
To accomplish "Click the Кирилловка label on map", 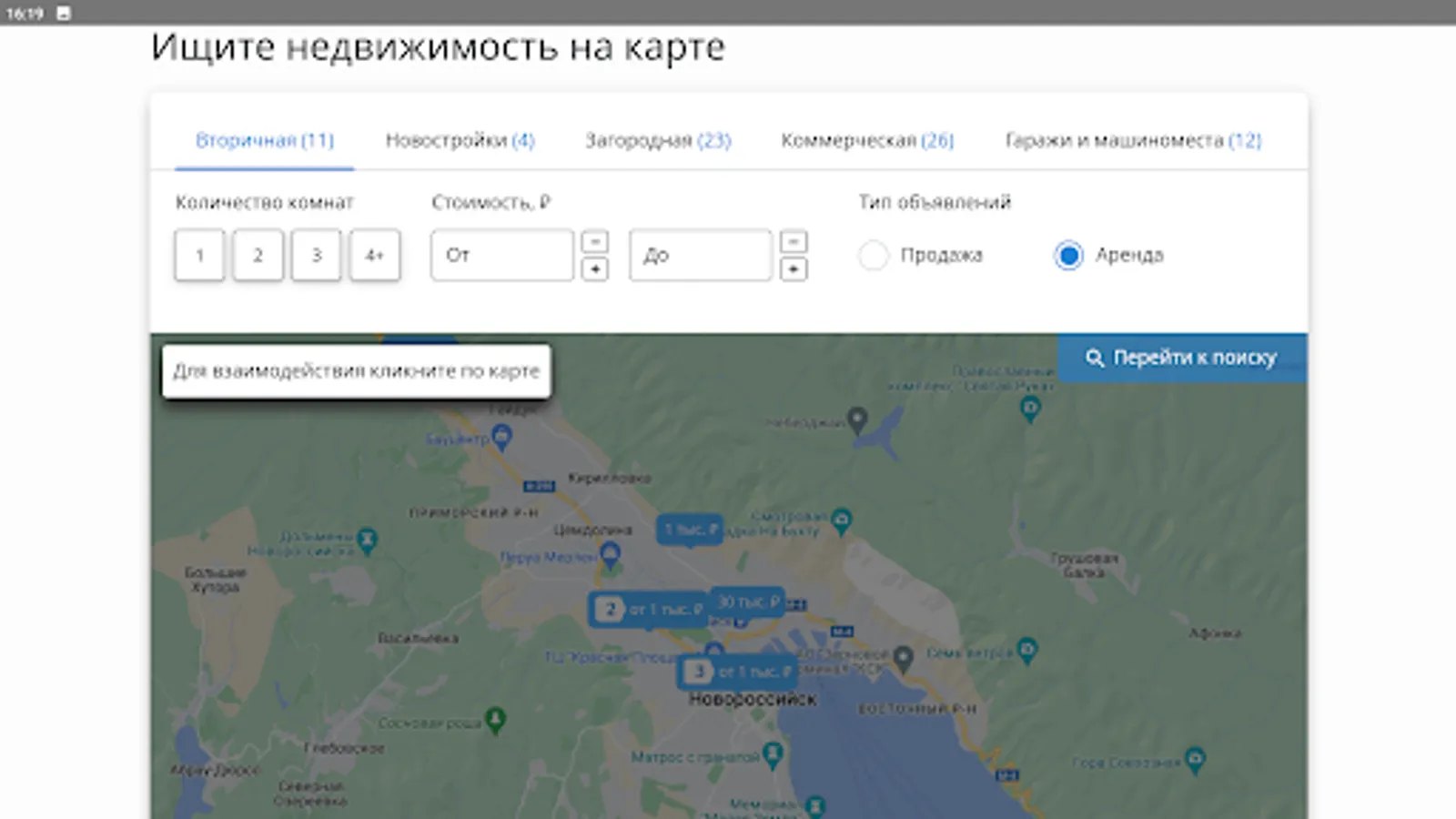I will click(609, 478).
